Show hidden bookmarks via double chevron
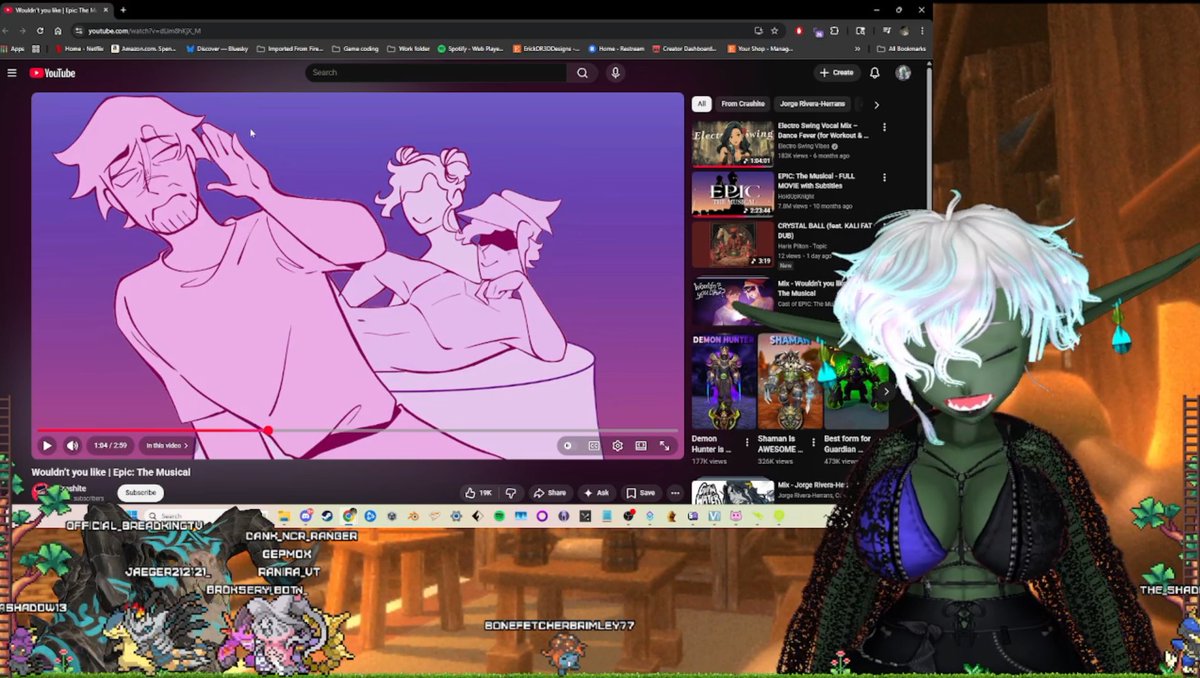 857,48
